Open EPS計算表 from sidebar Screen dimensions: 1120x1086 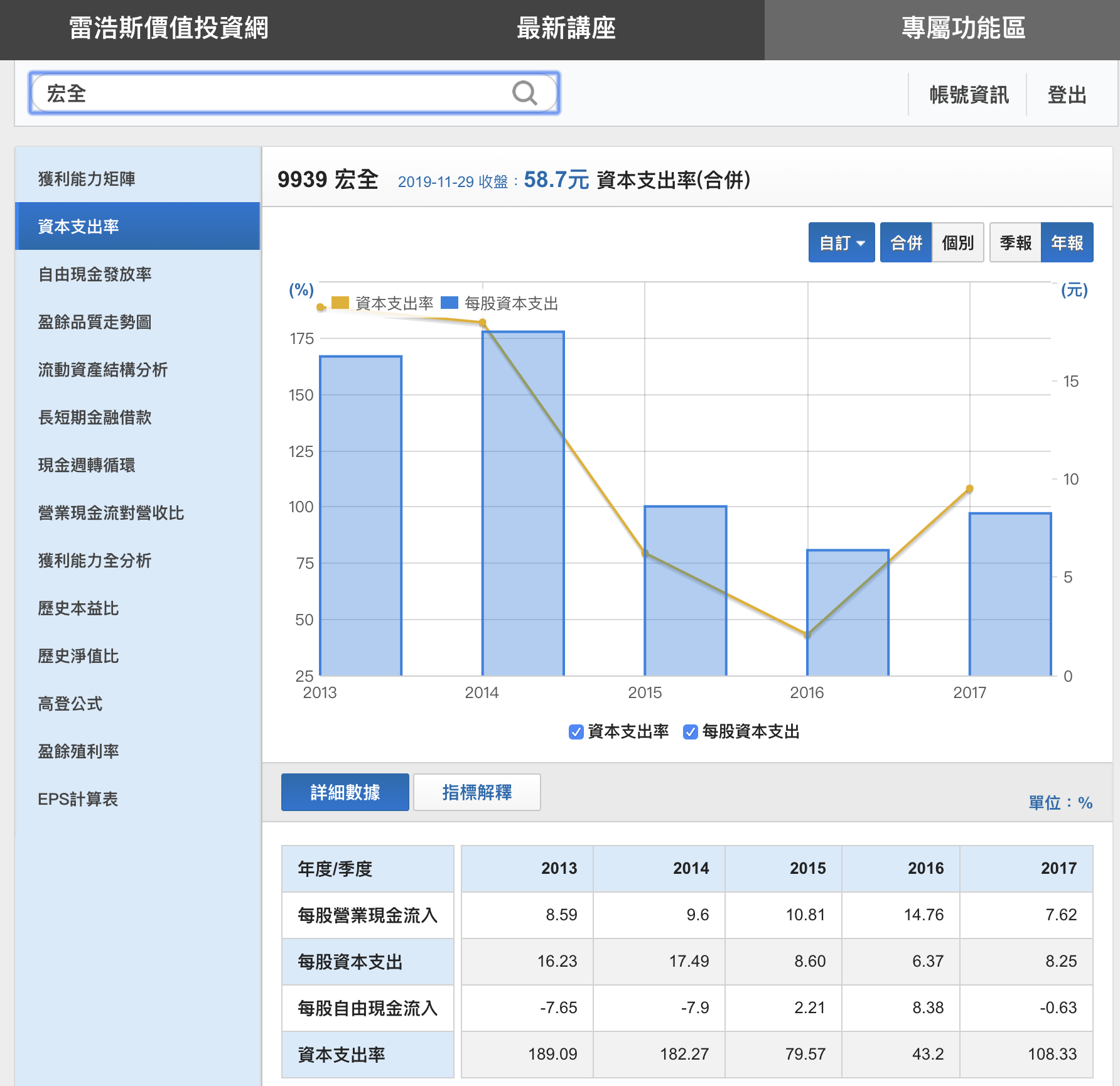coord(78,799)
